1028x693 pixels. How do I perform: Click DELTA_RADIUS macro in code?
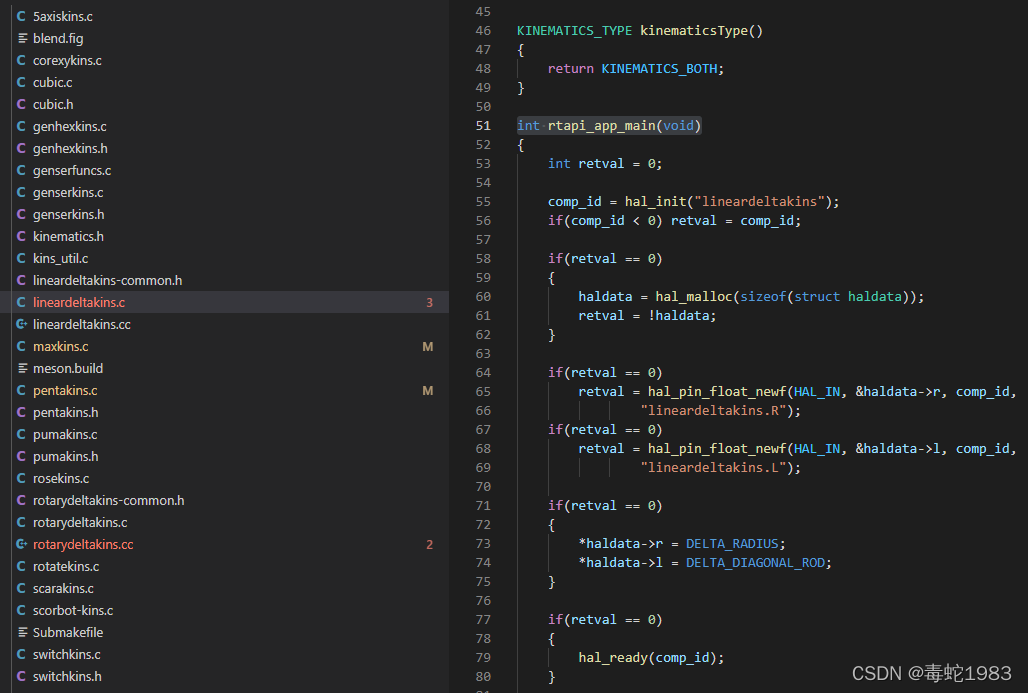coord(732,544)
